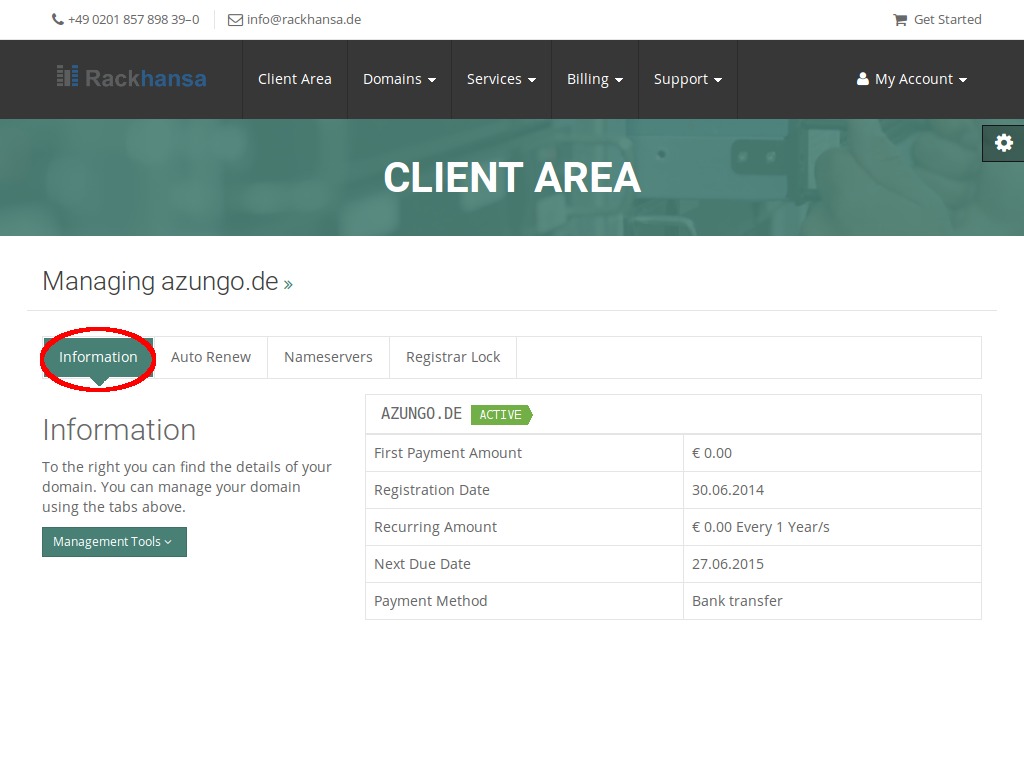
Task: Click the Get Started link
Action: pyautogui.click(x=948, y=20)
